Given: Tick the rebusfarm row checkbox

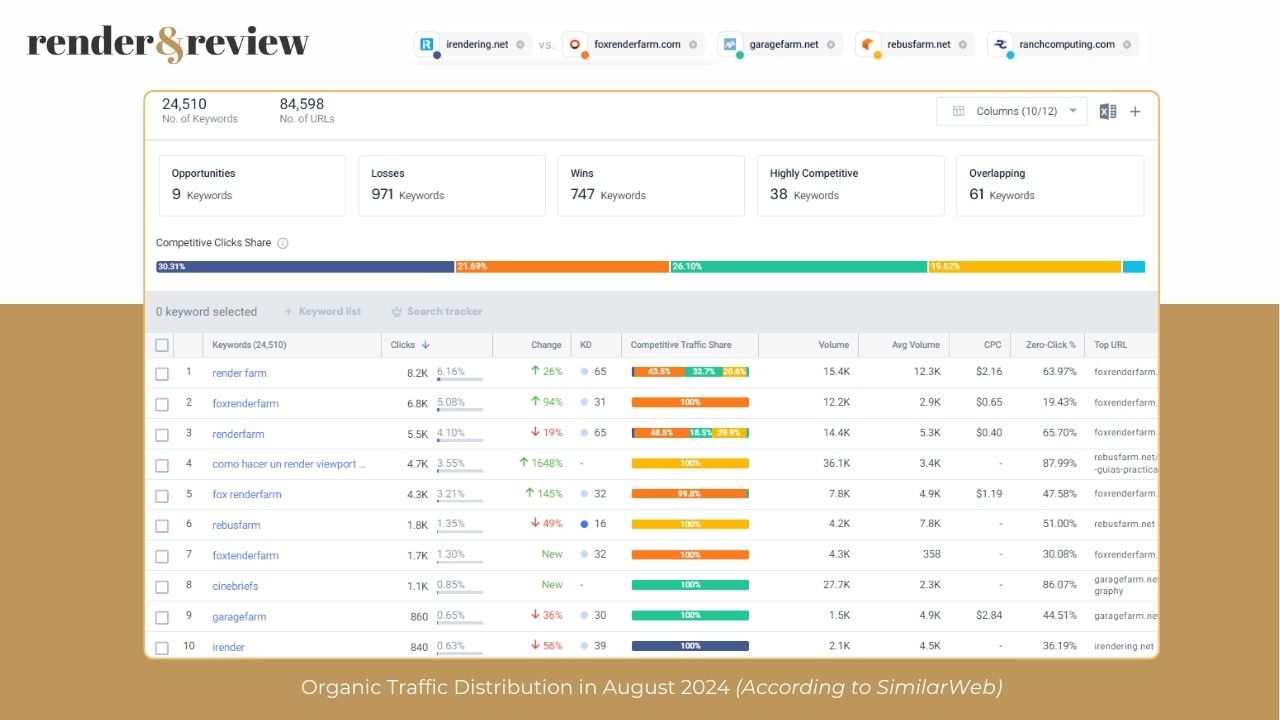Looking at the screenshot, I should coord(162,525).
